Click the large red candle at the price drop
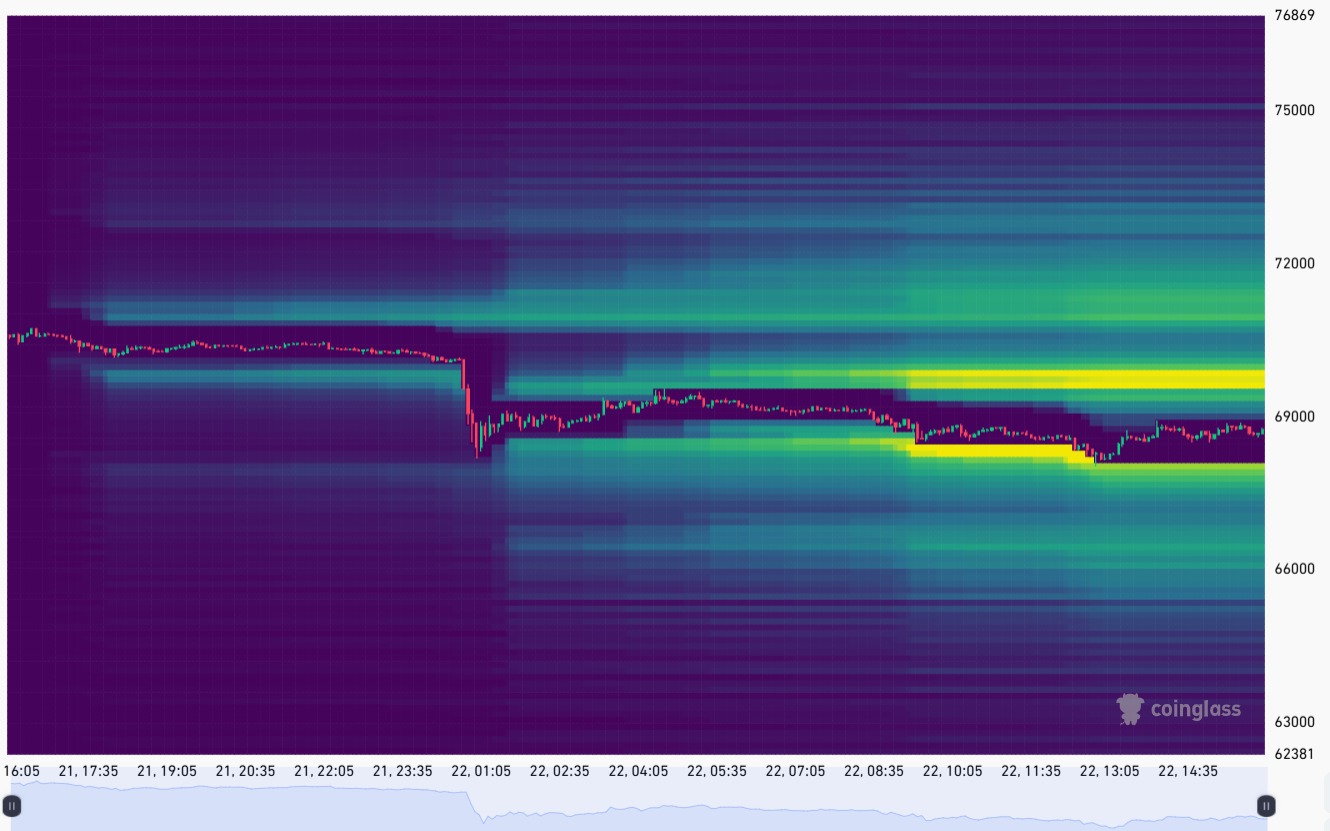 pos(467,400)
